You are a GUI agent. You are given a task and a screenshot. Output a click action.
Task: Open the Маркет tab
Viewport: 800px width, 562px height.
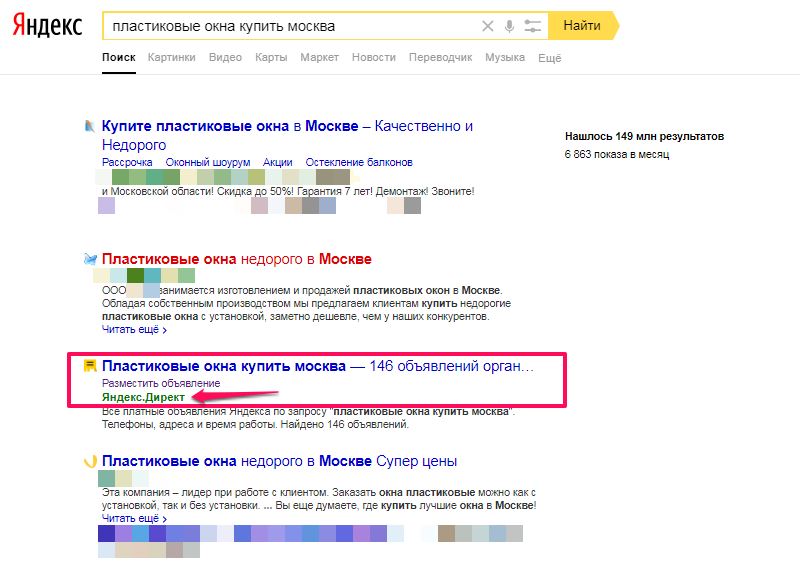[319, 58]
